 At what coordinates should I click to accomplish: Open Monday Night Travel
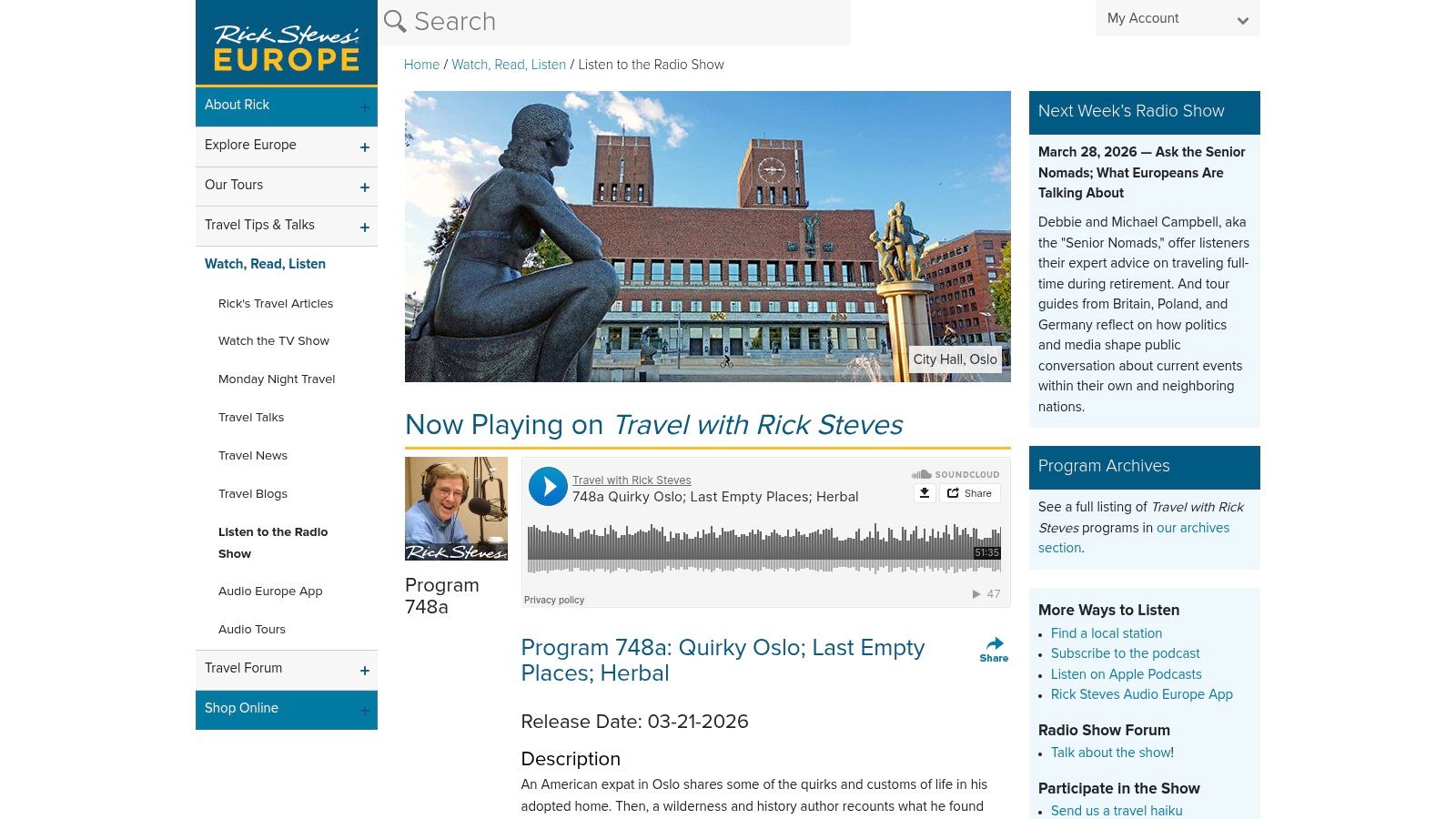coord(277,379)
